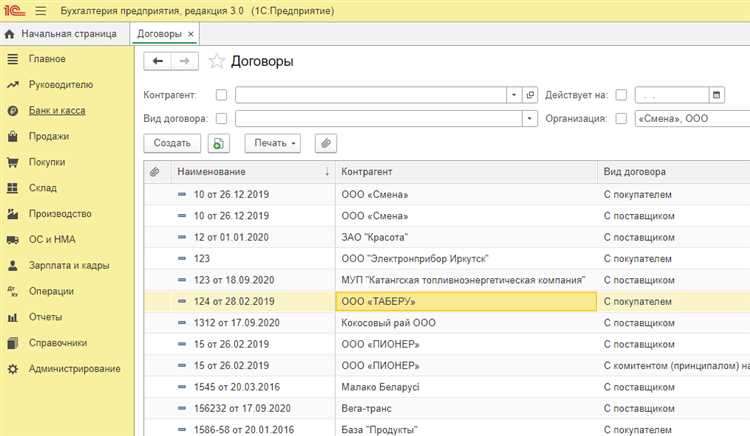Click the Операции icon in sidebar

click(x=13, y=291)
